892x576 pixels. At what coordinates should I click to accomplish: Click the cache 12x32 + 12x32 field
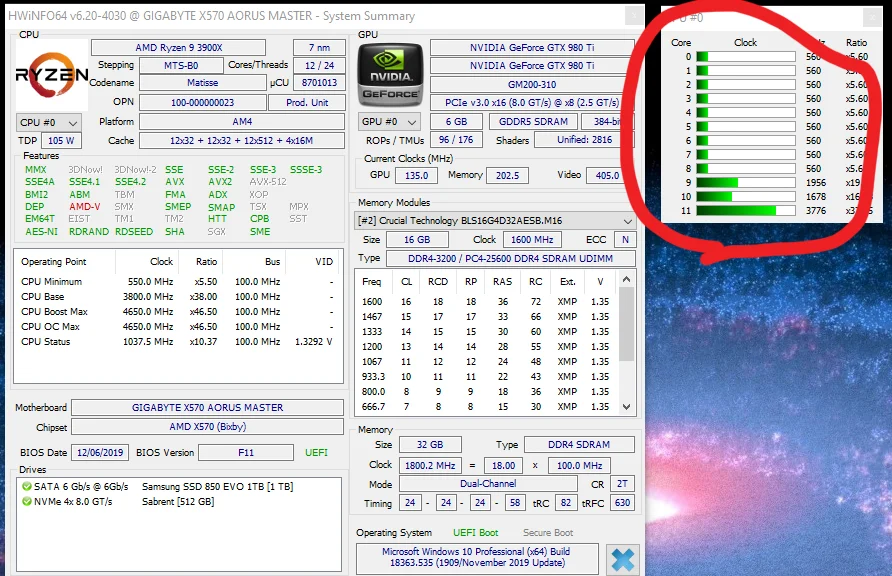pyautogui.click(x=242, y=140)
